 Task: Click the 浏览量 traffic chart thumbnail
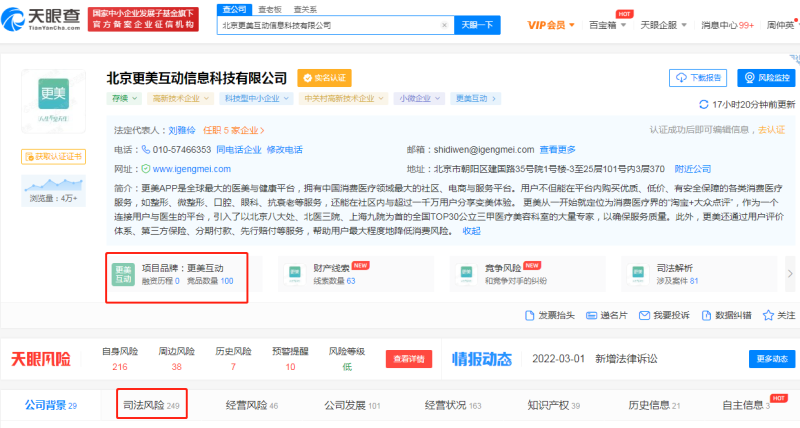tap(54, 191)
